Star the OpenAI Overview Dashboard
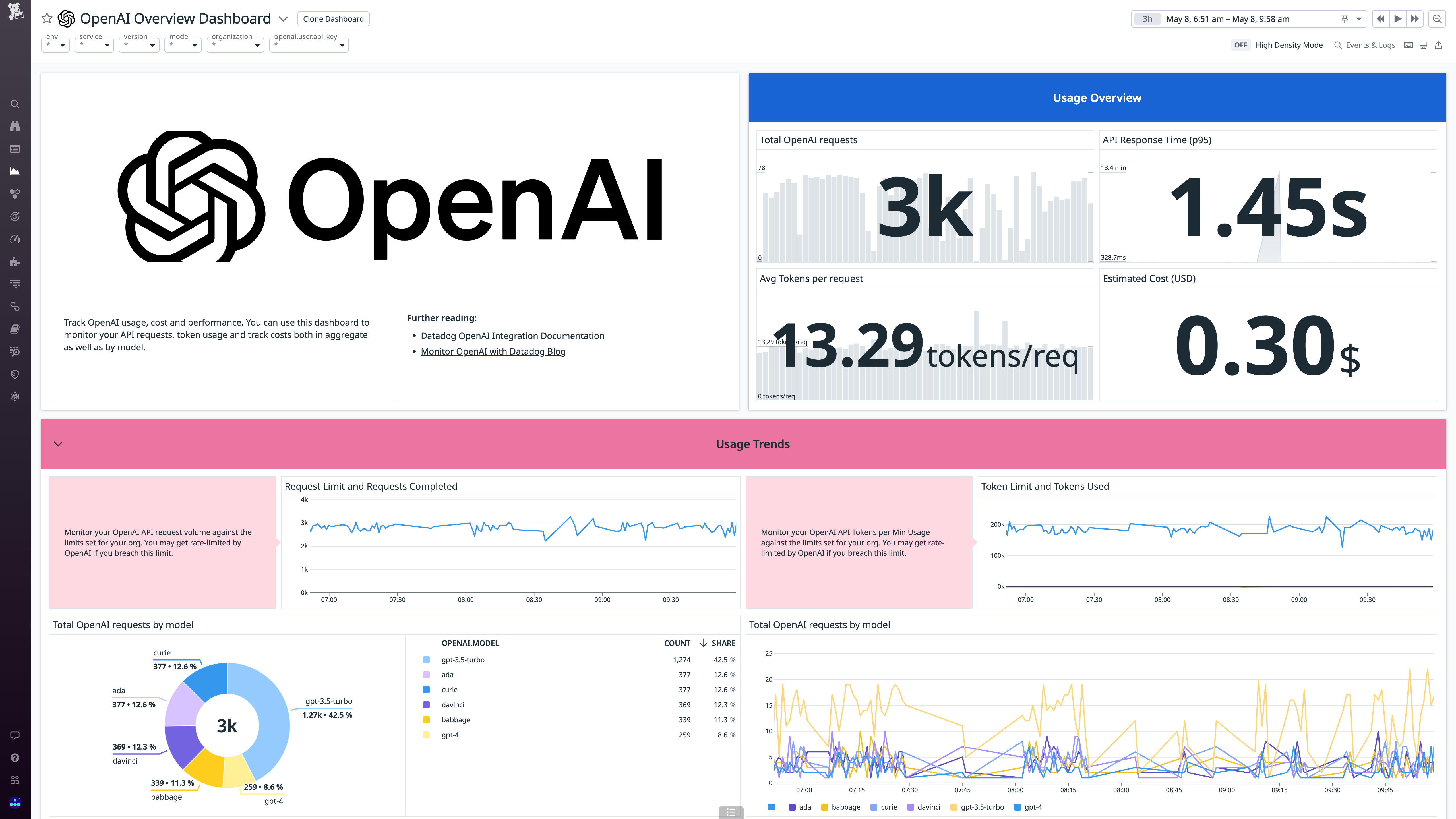 (47, 18)
